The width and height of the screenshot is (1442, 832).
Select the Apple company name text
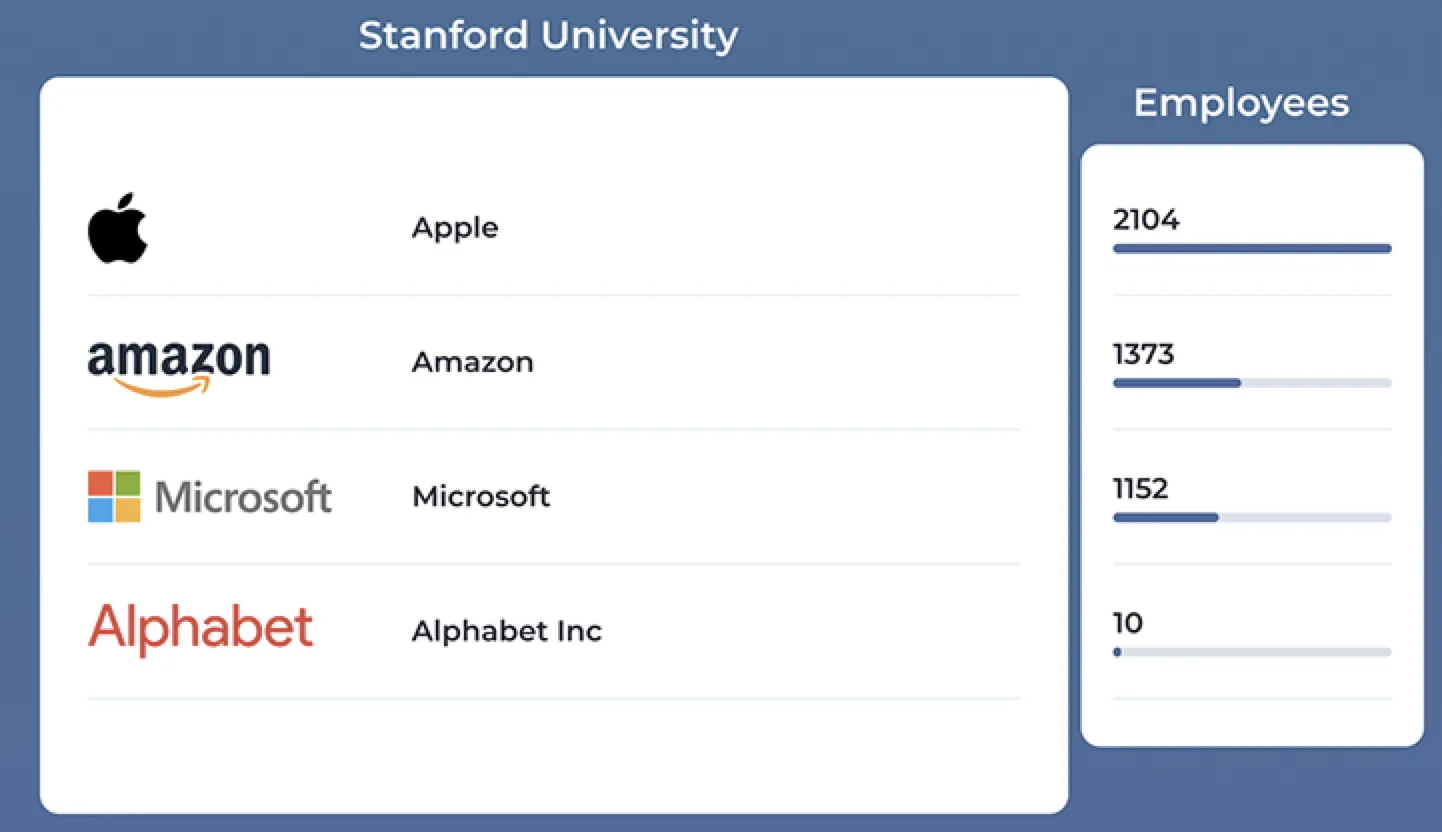click(455, 228)
